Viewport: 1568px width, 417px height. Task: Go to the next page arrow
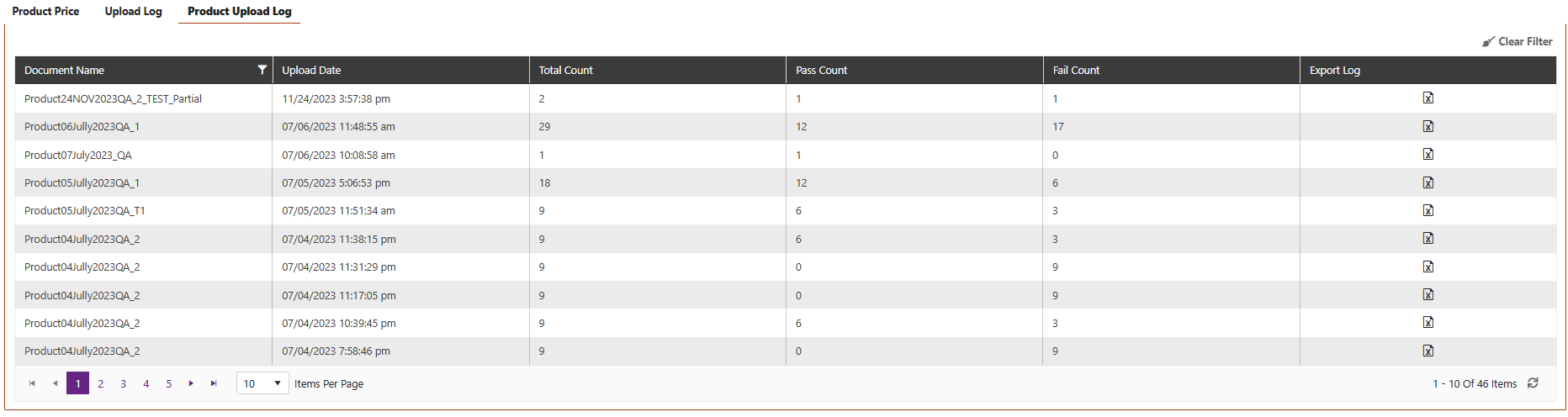pos(191,383)
